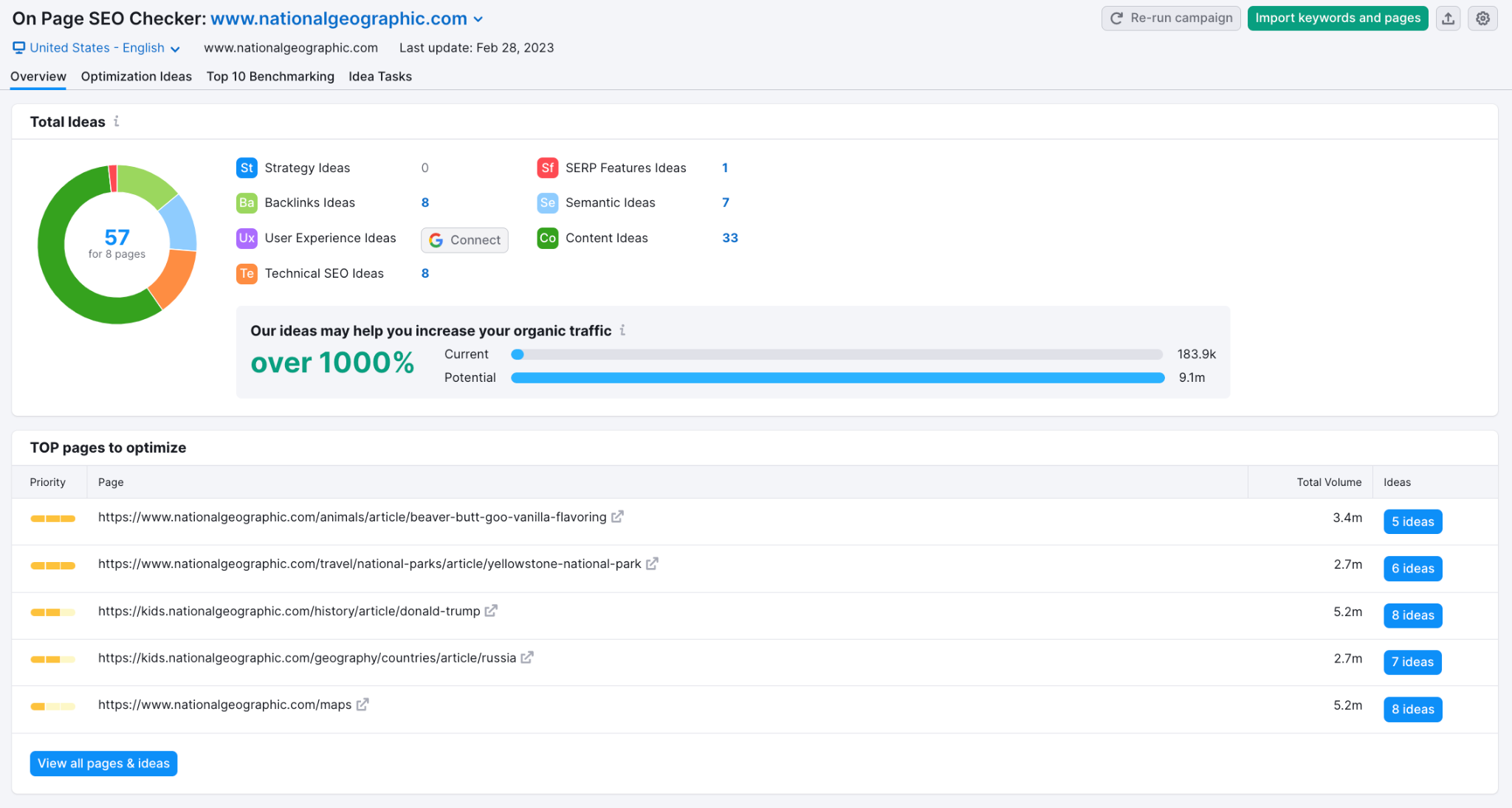
Task: Click the Backlinks Ideas count 8
Action: pos(425,202)
